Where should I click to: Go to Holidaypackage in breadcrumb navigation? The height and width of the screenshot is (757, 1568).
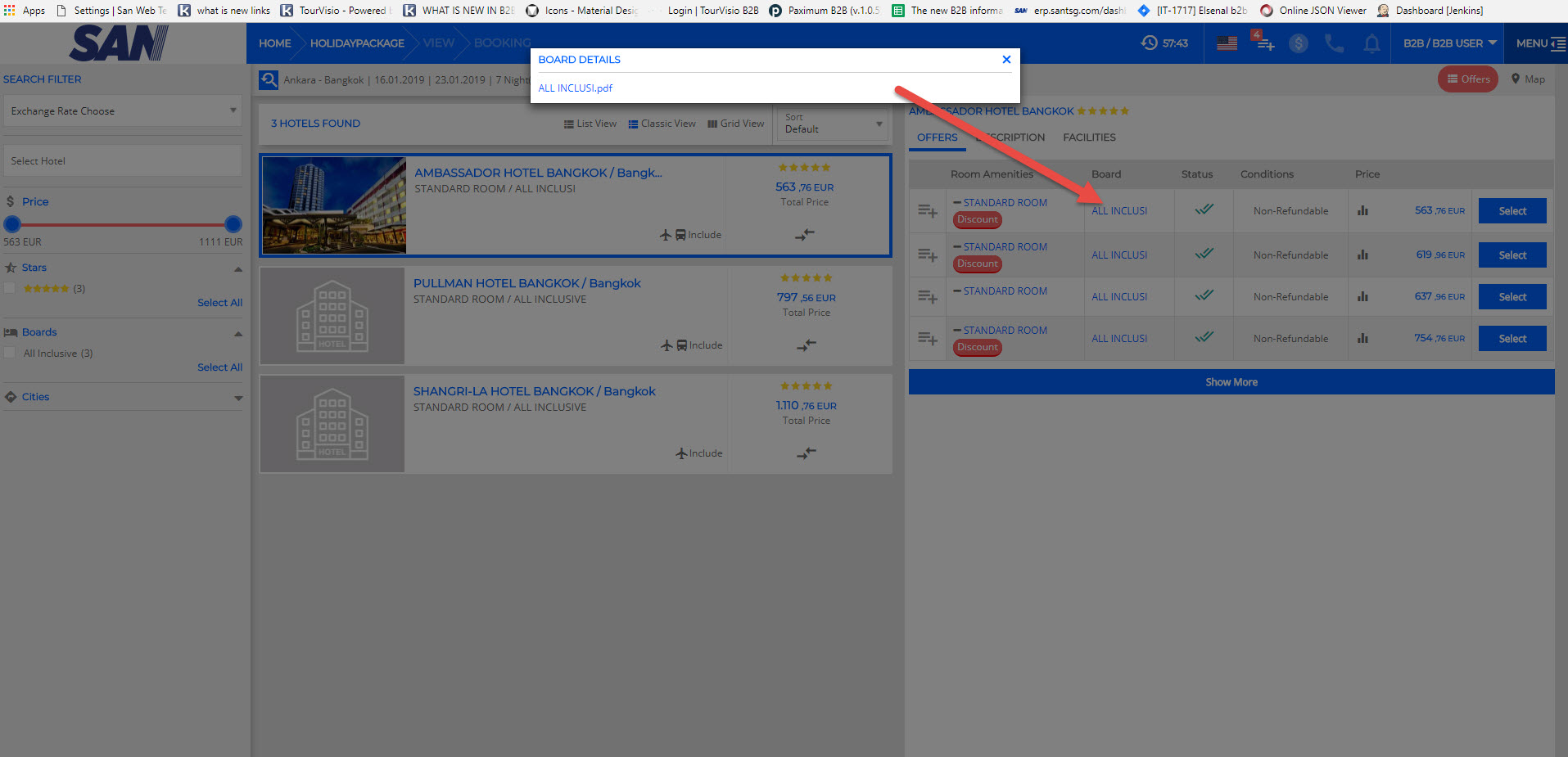[x=357, y=43]
